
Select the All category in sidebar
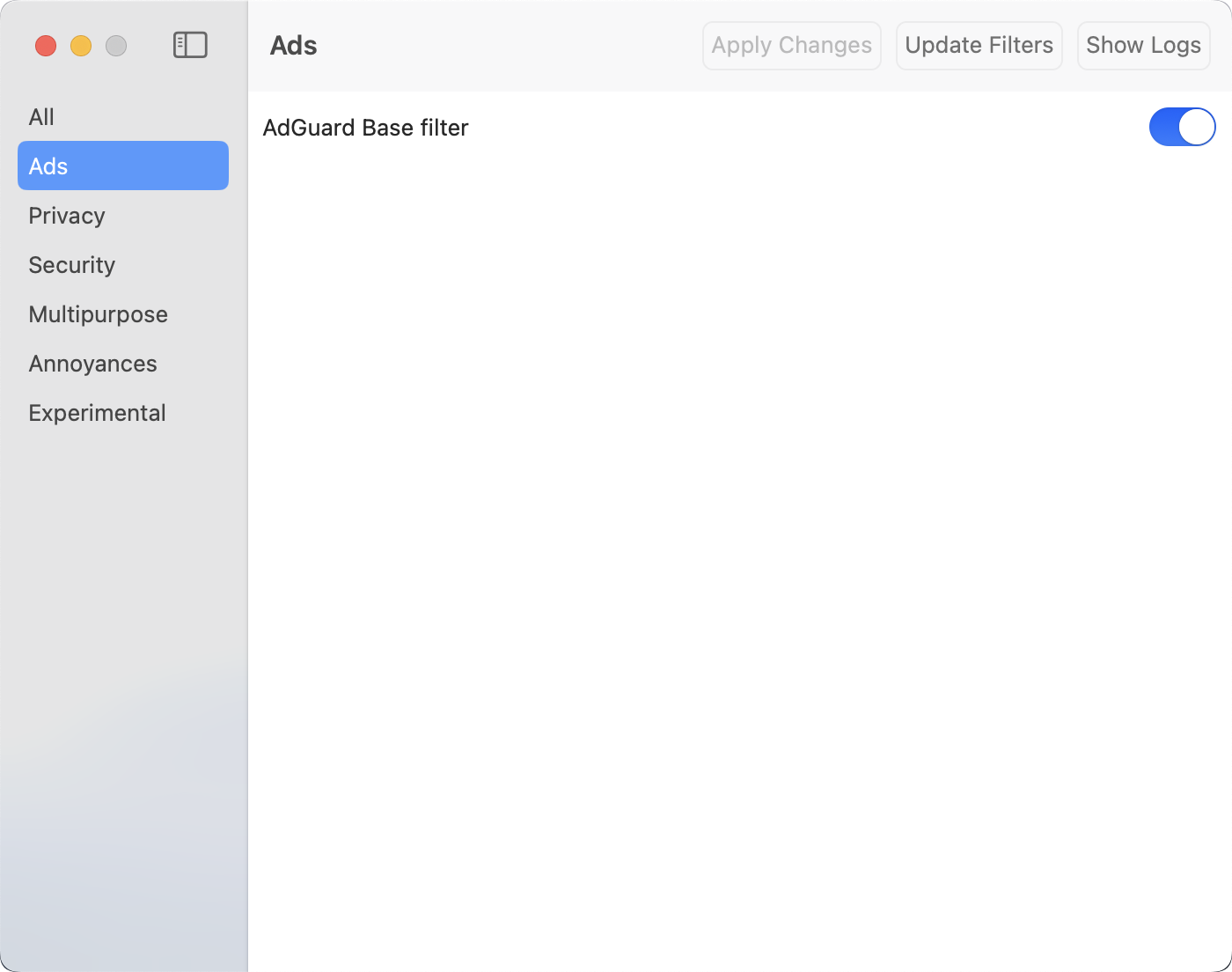point(41,117)
